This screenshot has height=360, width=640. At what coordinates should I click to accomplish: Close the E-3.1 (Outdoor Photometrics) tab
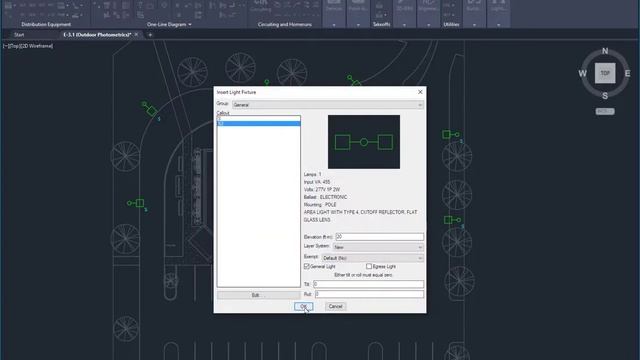click(137, 35)
